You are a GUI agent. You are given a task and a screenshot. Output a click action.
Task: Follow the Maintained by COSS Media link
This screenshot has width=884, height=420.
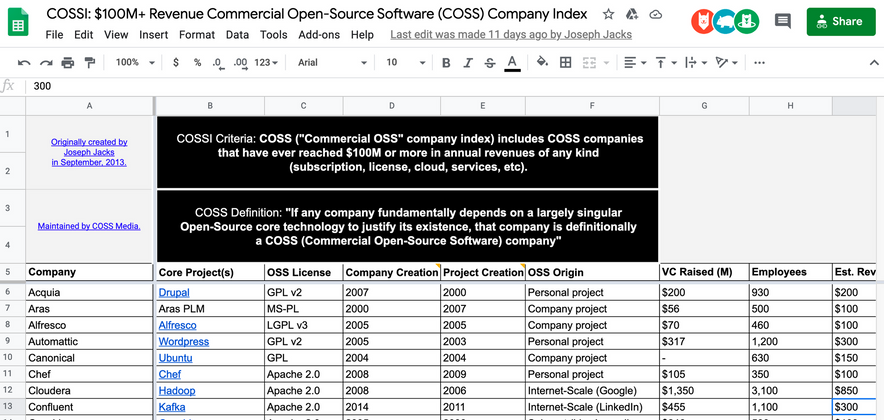click(x=89, y=226)
